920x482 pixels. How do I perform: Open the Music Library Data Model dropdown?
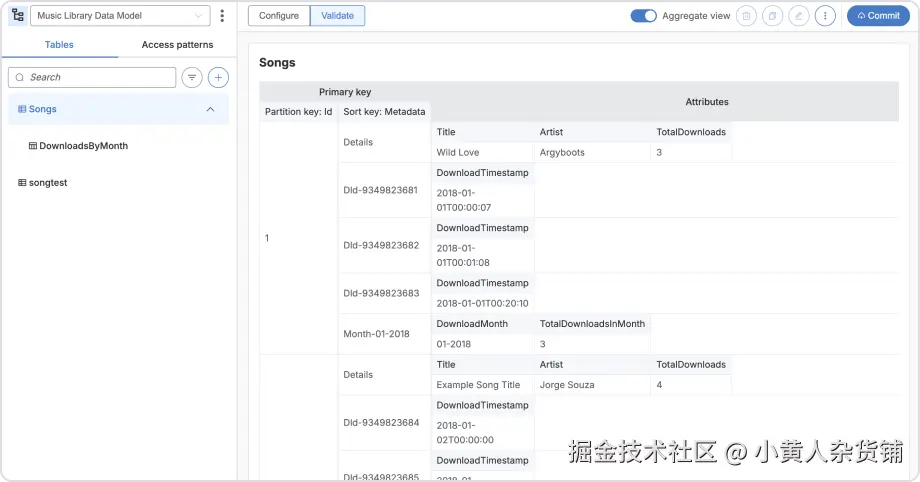(120, 16)
